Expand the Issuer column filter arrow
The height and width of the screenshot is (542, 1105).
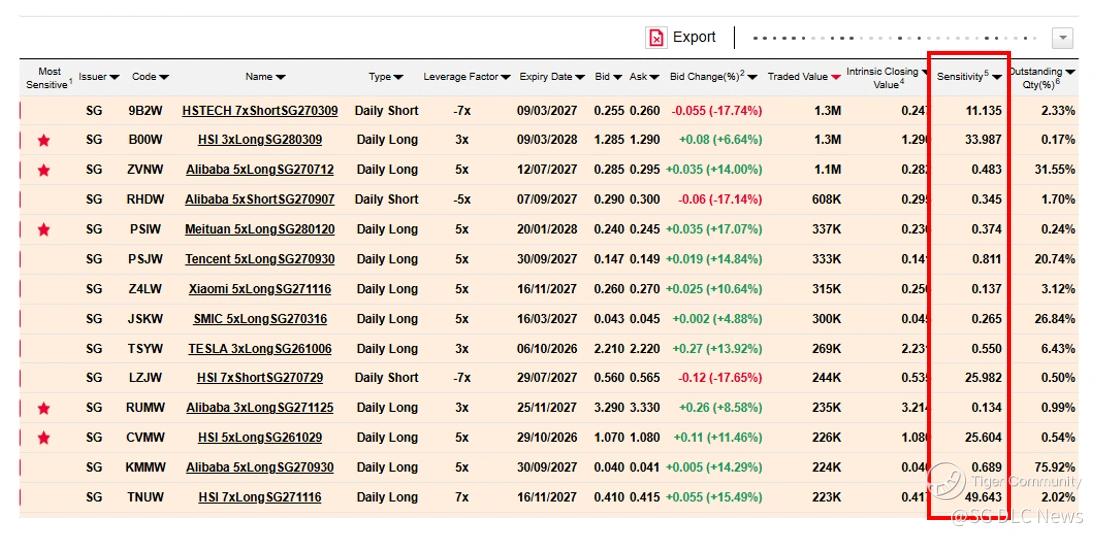coord(114,78)
